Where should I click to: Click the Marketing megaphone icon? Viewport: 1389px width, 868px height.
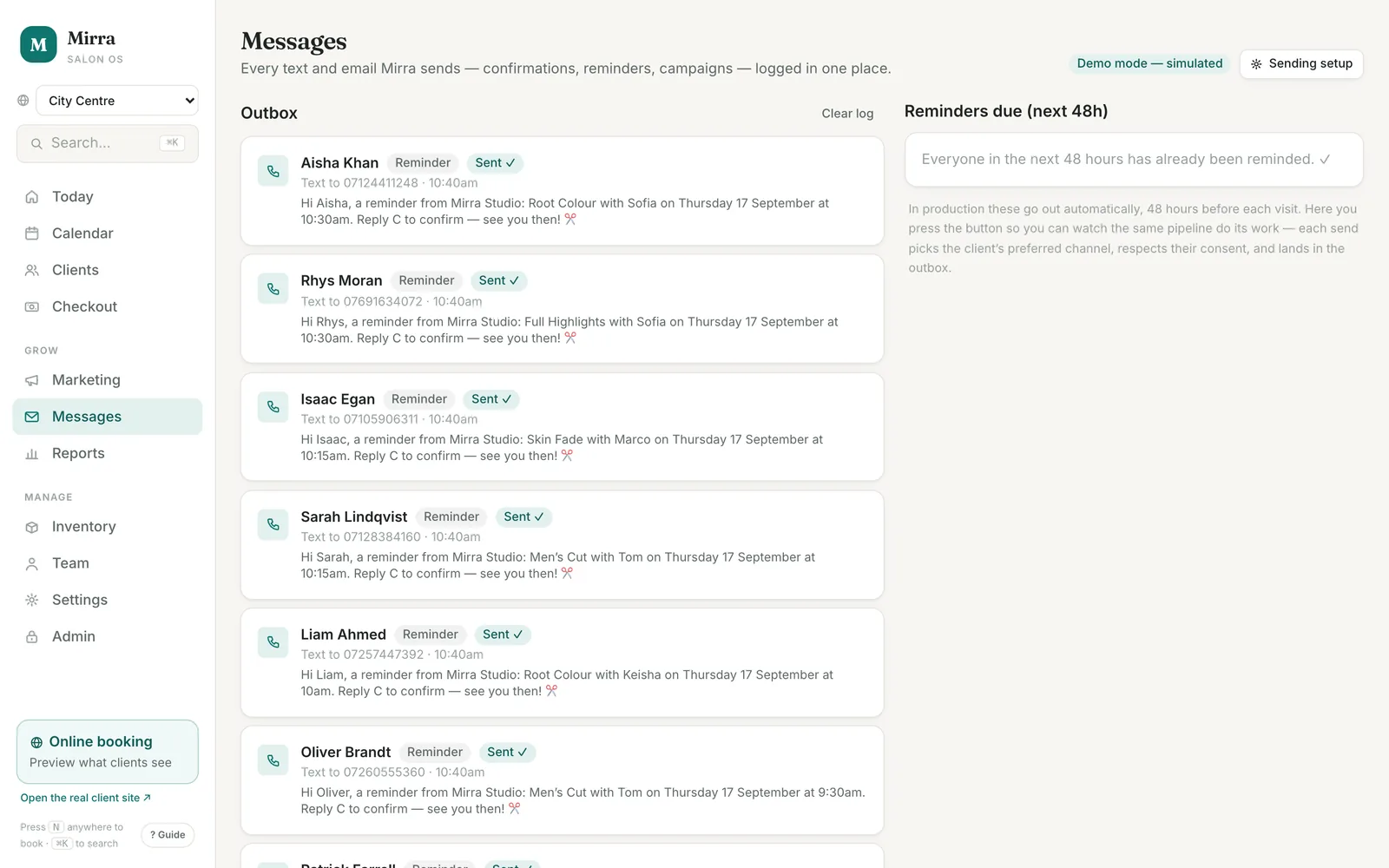coord(32,380)
